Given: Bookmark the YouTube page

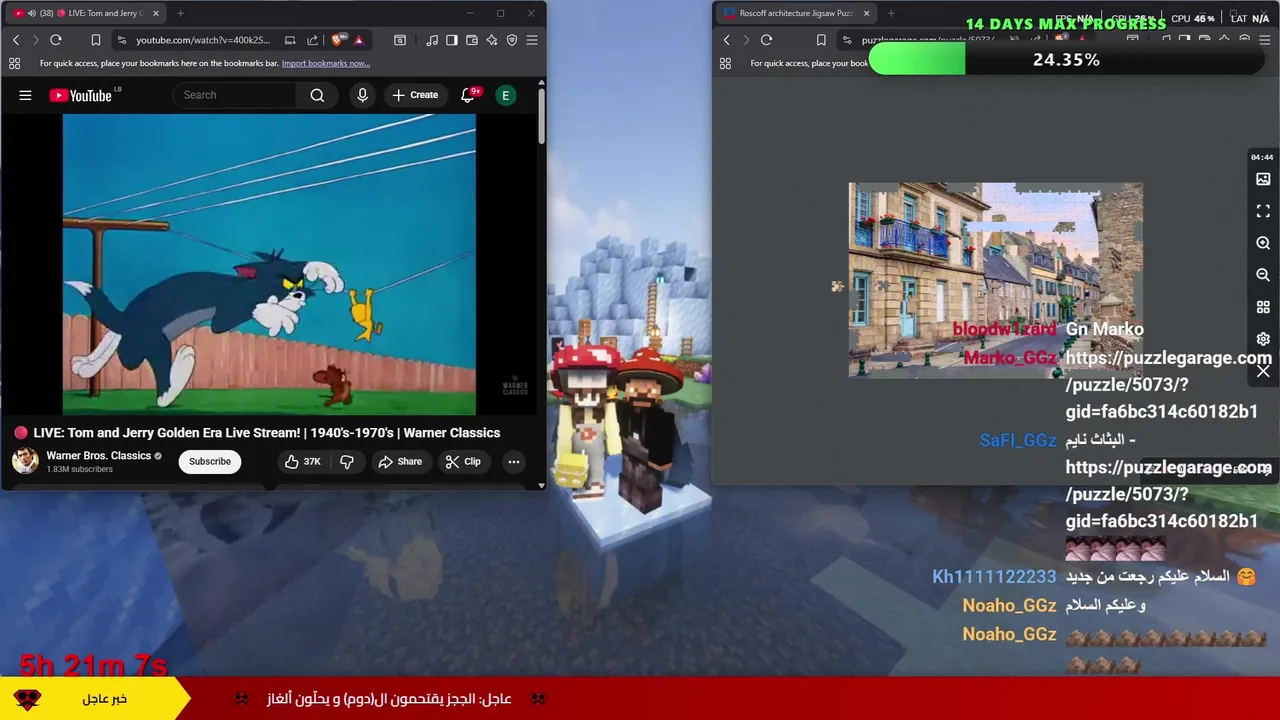Looking at the screenshot, I should point(95,40).
